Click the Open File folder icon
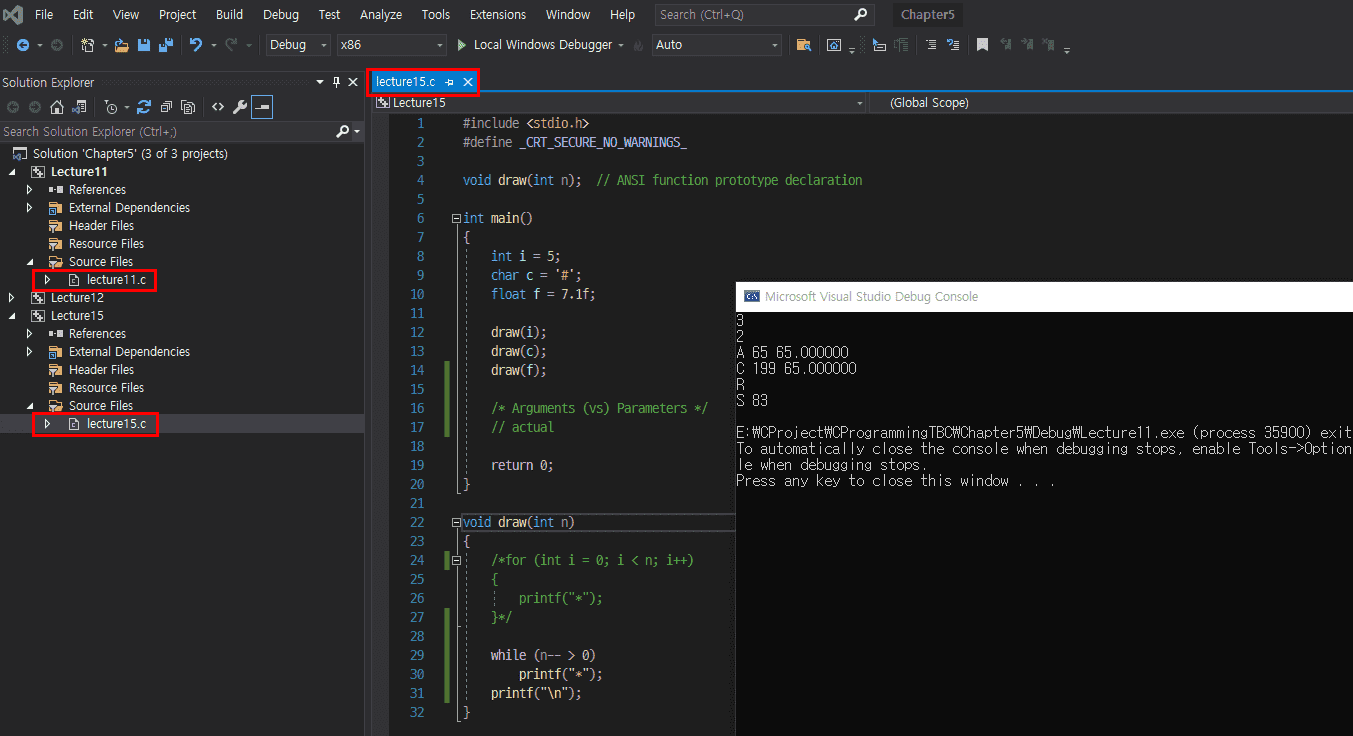Image resolution: width=1353 pixels, height=736 pixels. click(122, 45)
